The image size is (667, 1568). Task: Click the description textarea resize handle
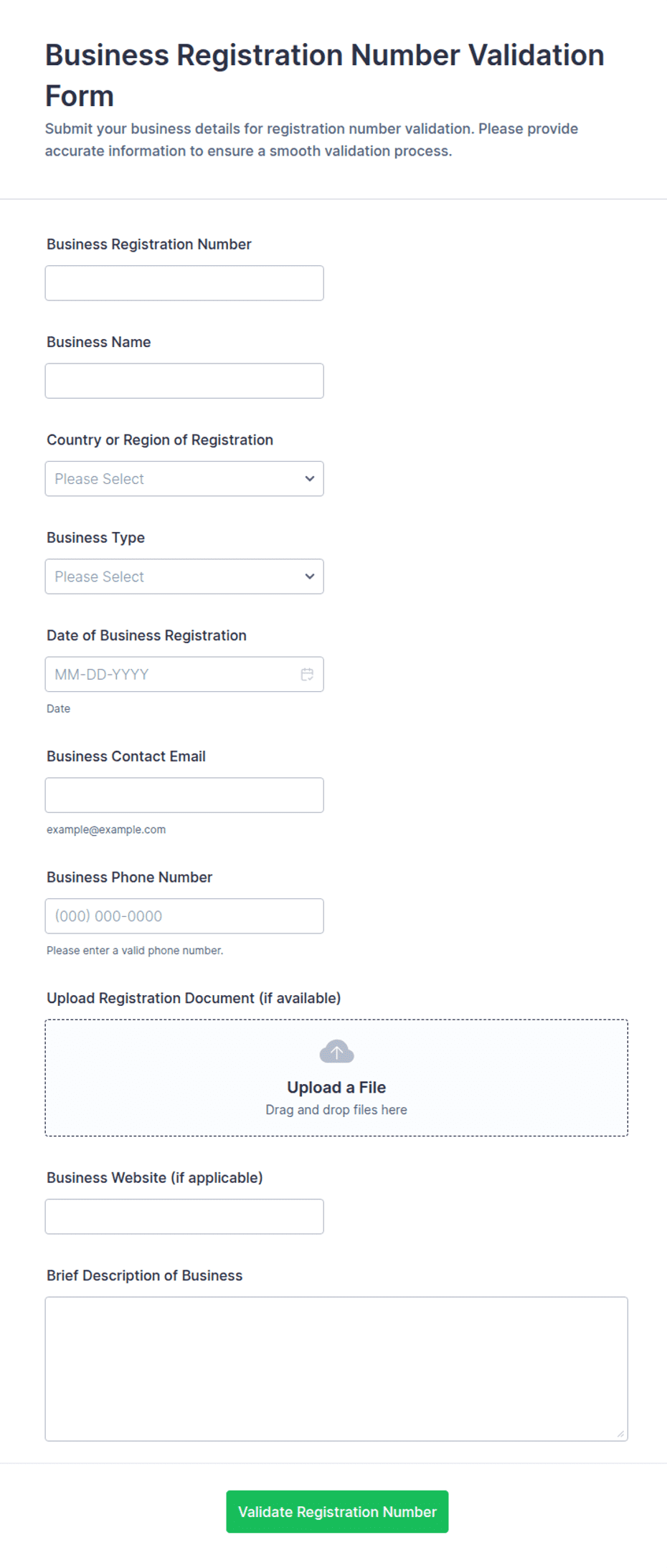[620, 1433]
